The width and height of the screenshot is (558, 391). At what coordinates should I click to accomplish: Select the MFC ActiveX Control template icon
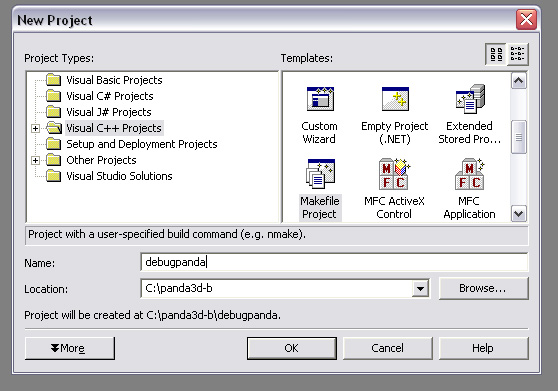pos(394,174)
